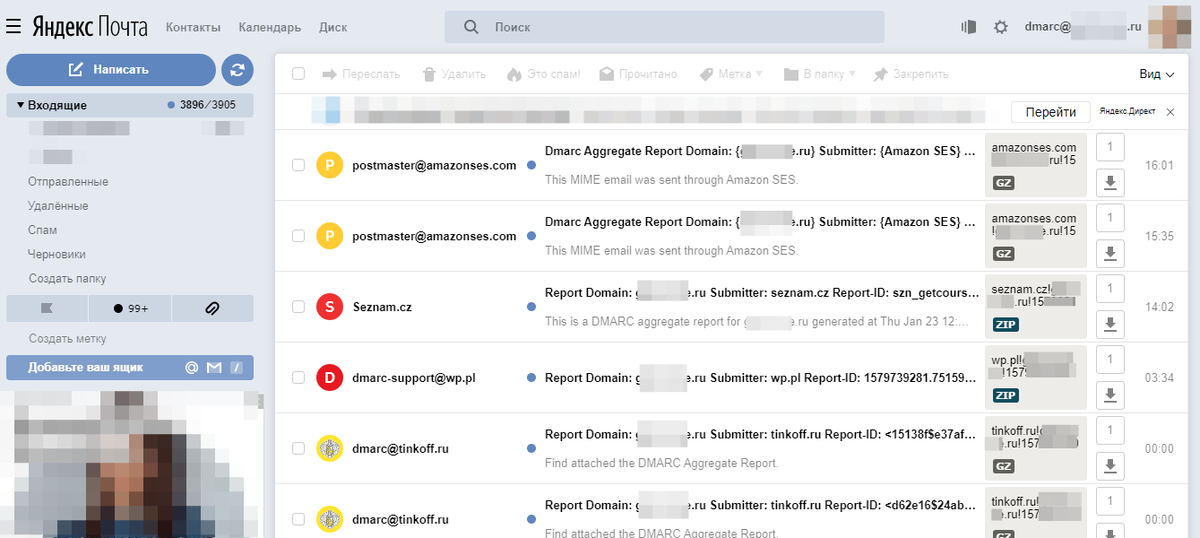The height and width of the screenshot is (538, 1200).
Task: Open the Спам folder
Action: pos(43,230)
